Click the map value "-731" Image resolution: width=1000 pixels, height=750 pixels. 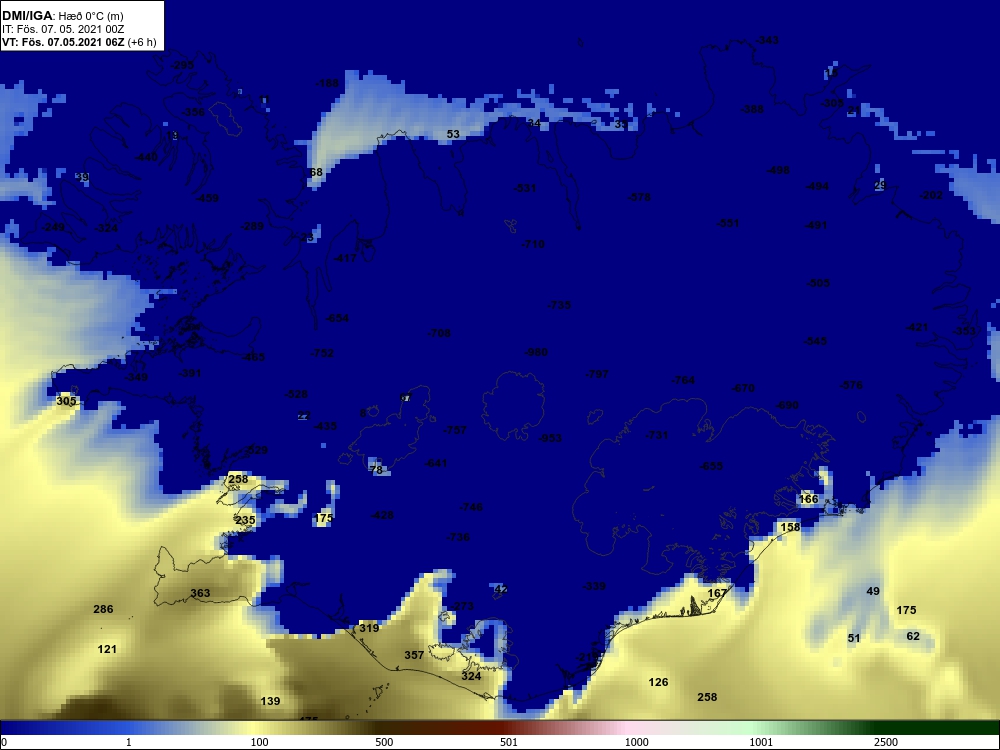[x=656, y=435]
